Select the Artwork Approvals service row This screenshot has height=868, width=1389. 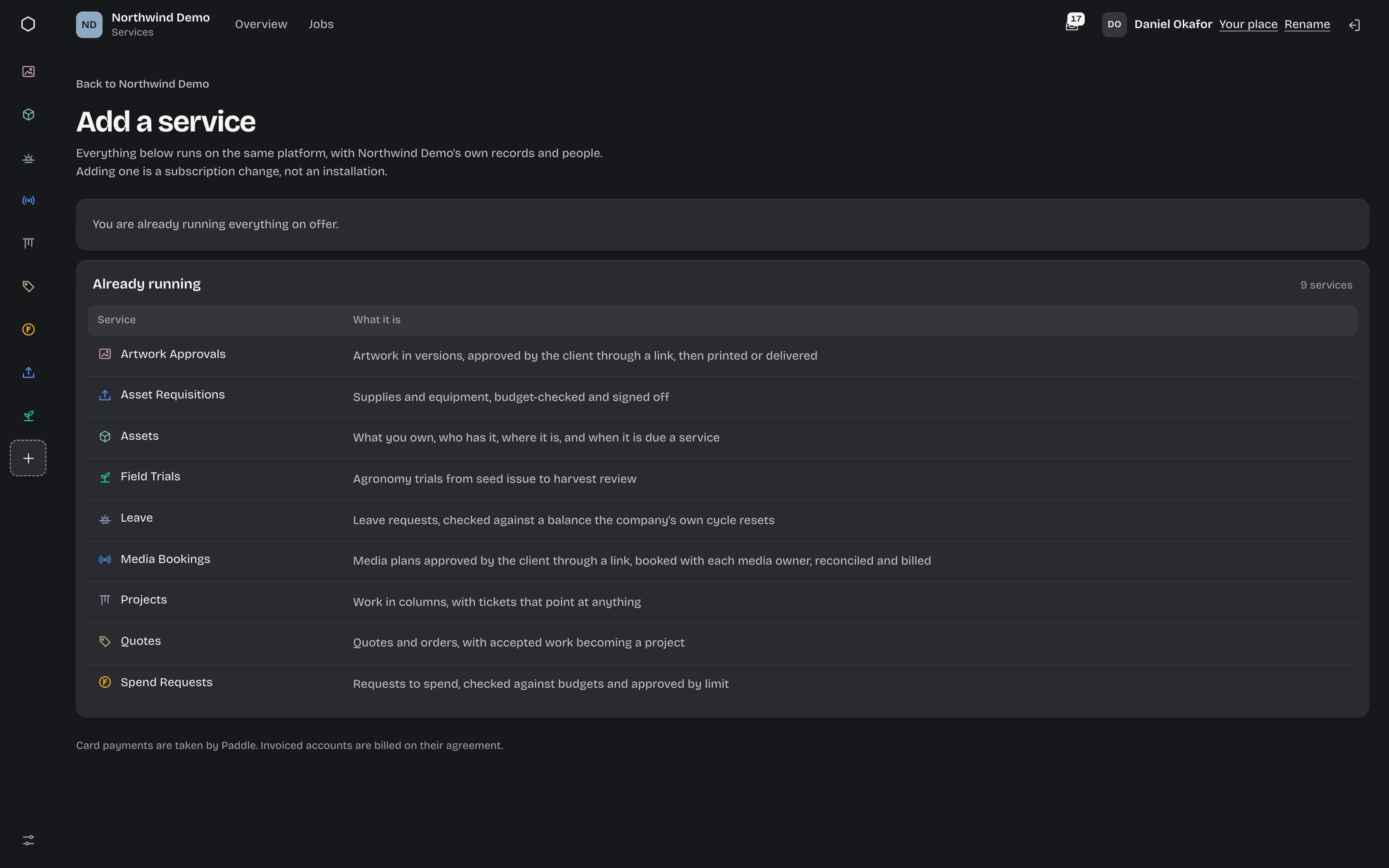(x=722, y=355)
